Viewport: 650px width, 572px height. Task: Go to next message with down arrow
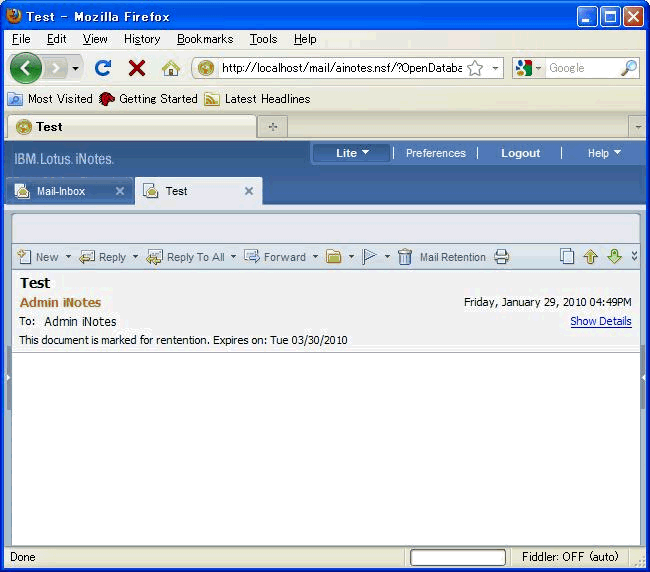click(x=614, y=257)
